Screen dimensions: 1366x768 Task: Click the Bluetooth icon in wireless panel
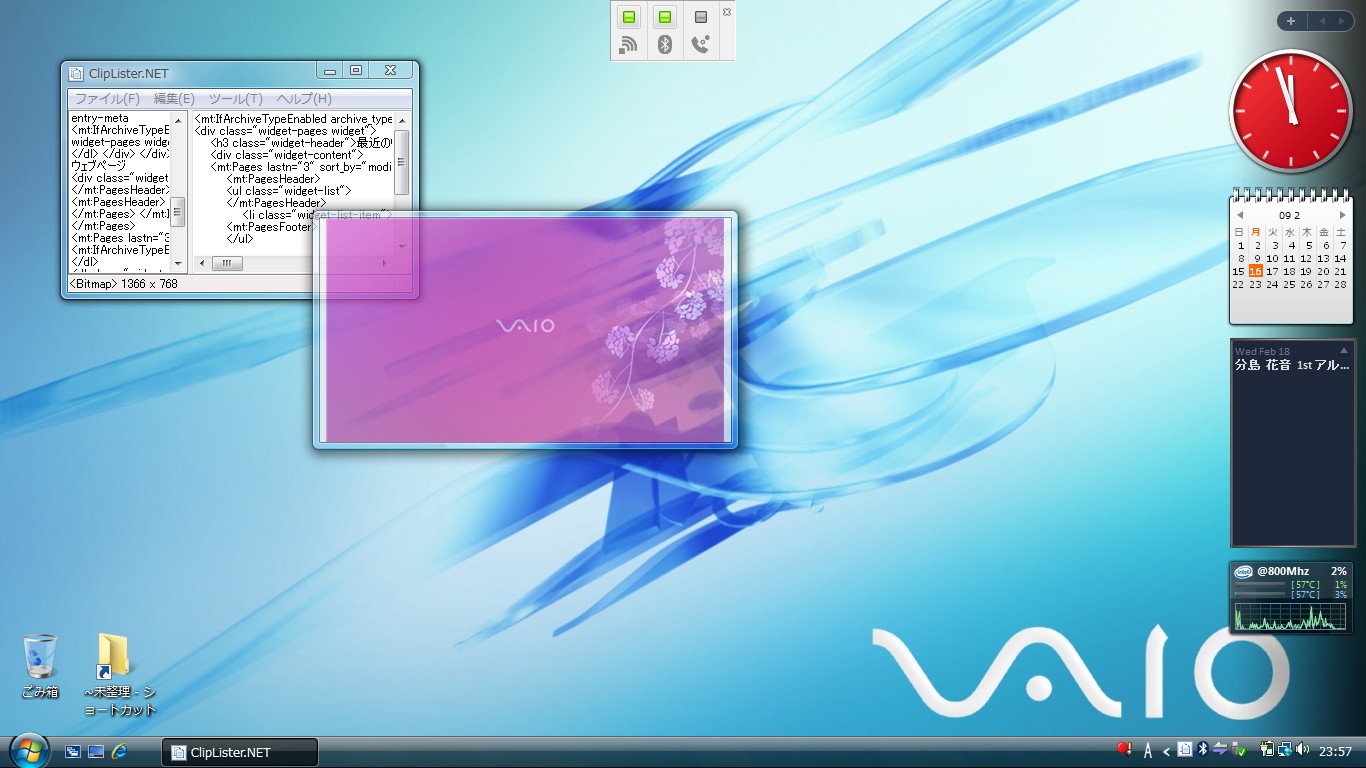(x=664, y=45)
